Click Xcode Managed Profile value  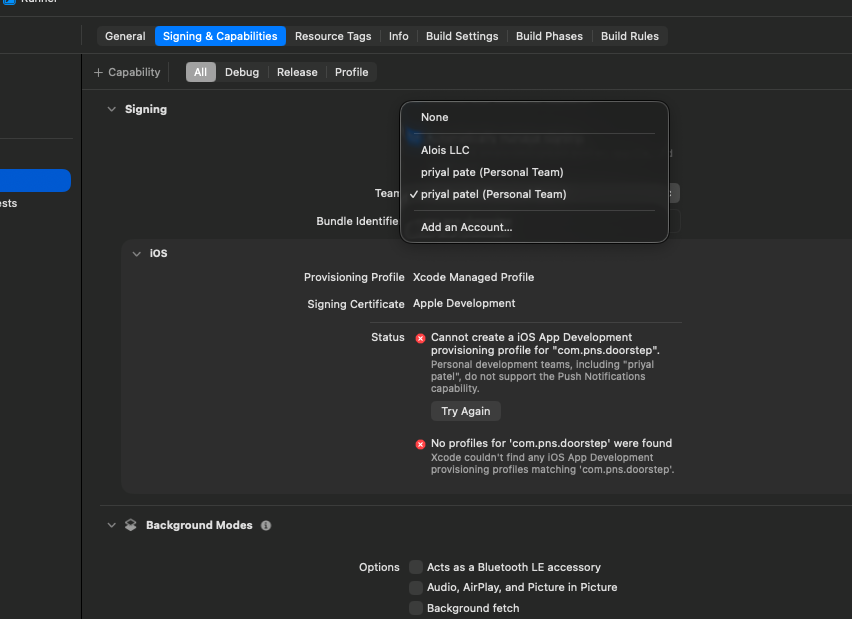pyautogui.click(x=473, y=277)
